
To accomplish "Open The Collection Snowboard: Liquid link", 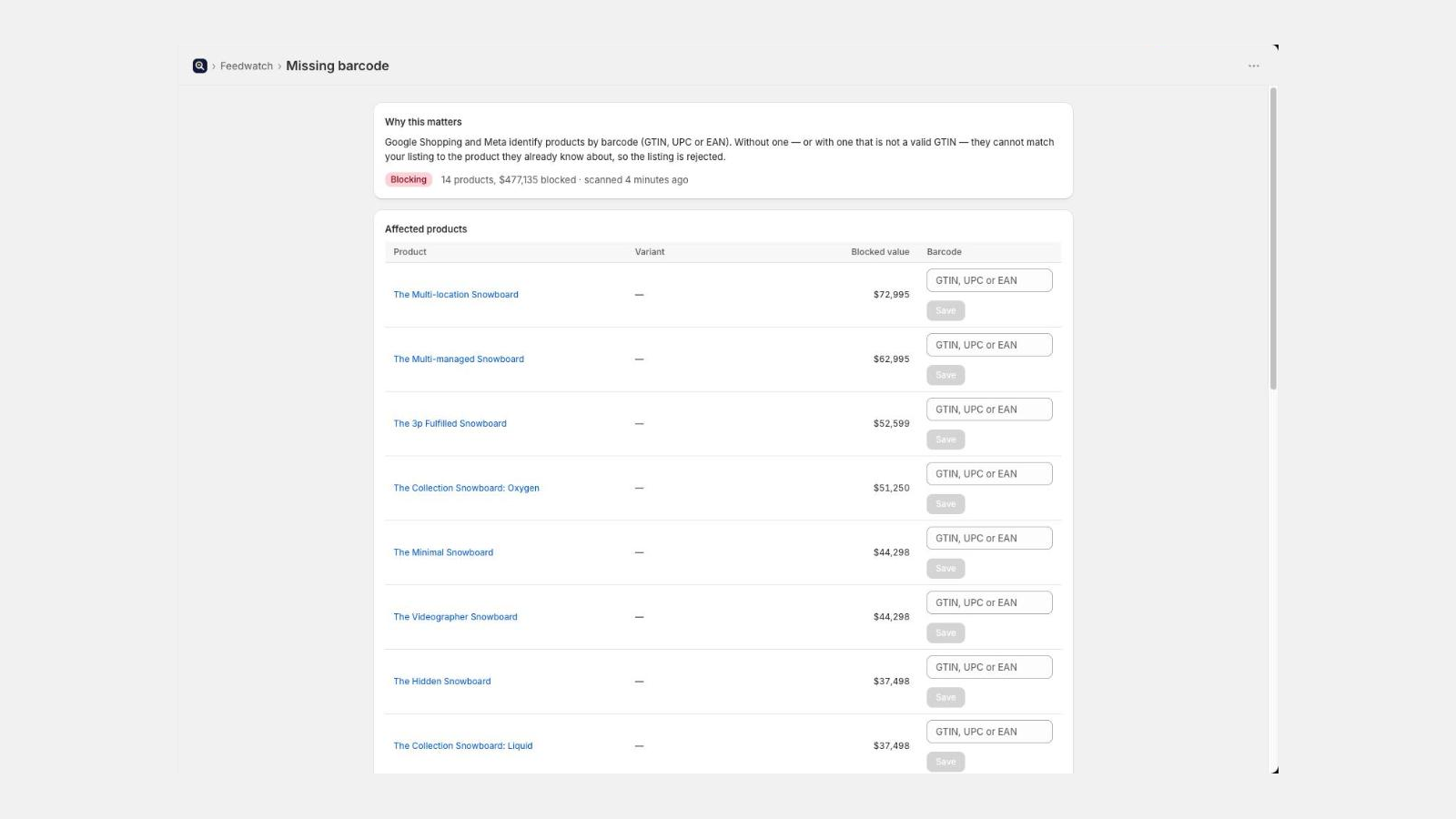I will 463,746.
